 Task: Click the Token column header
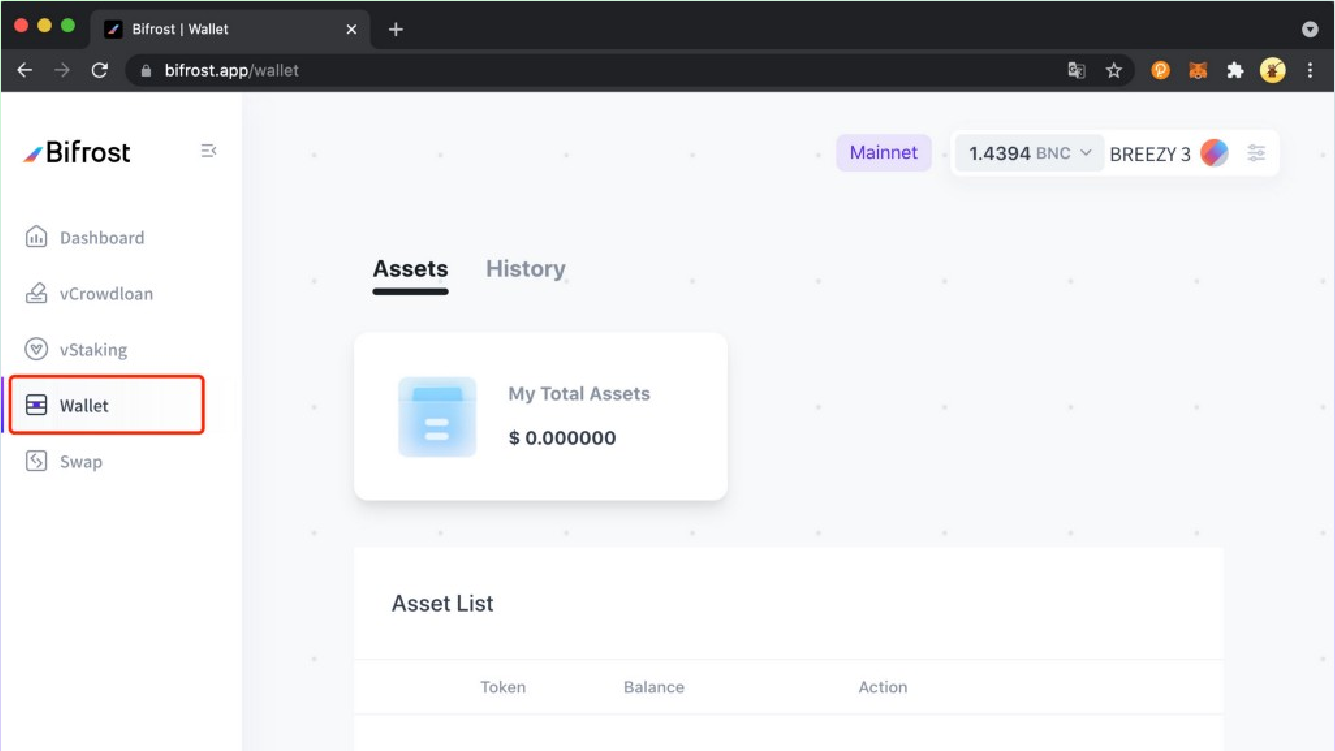click(x=503, y=687)
